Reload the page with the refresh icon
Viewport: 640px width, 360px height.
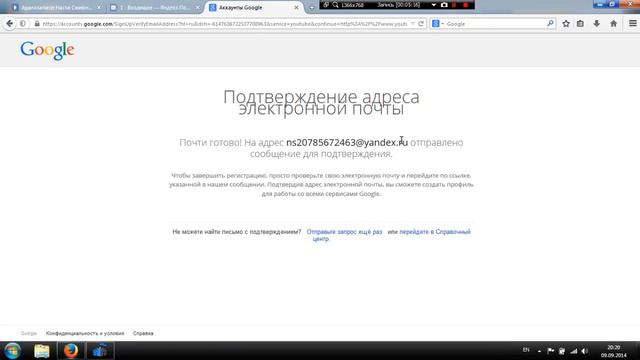tap(421, 24)
